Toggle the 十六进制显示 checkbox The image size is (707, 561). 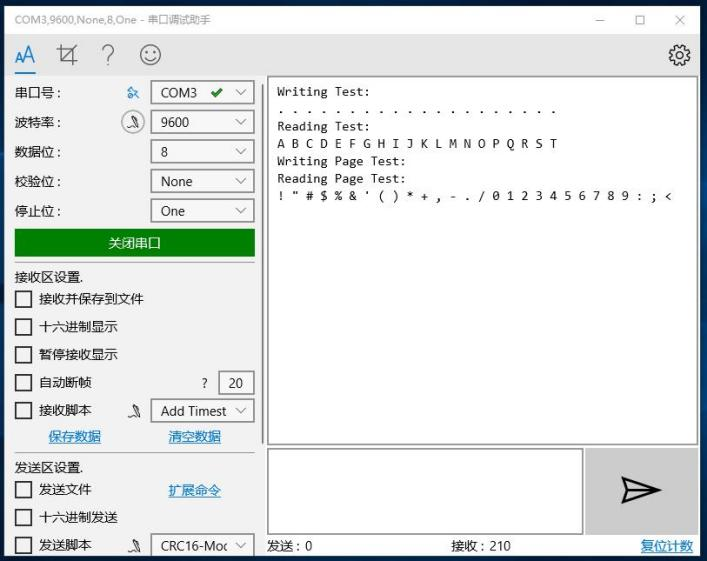point(23,327)
